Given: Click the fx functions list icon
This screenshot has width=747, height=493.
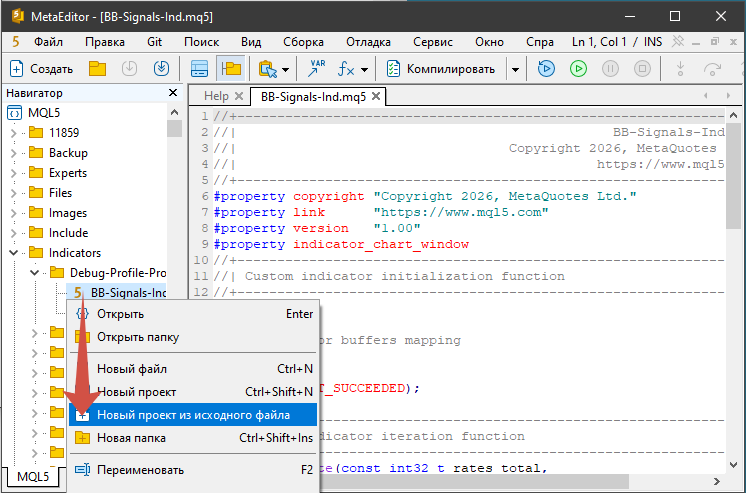Looking at the screenshot, I should 346,69.
